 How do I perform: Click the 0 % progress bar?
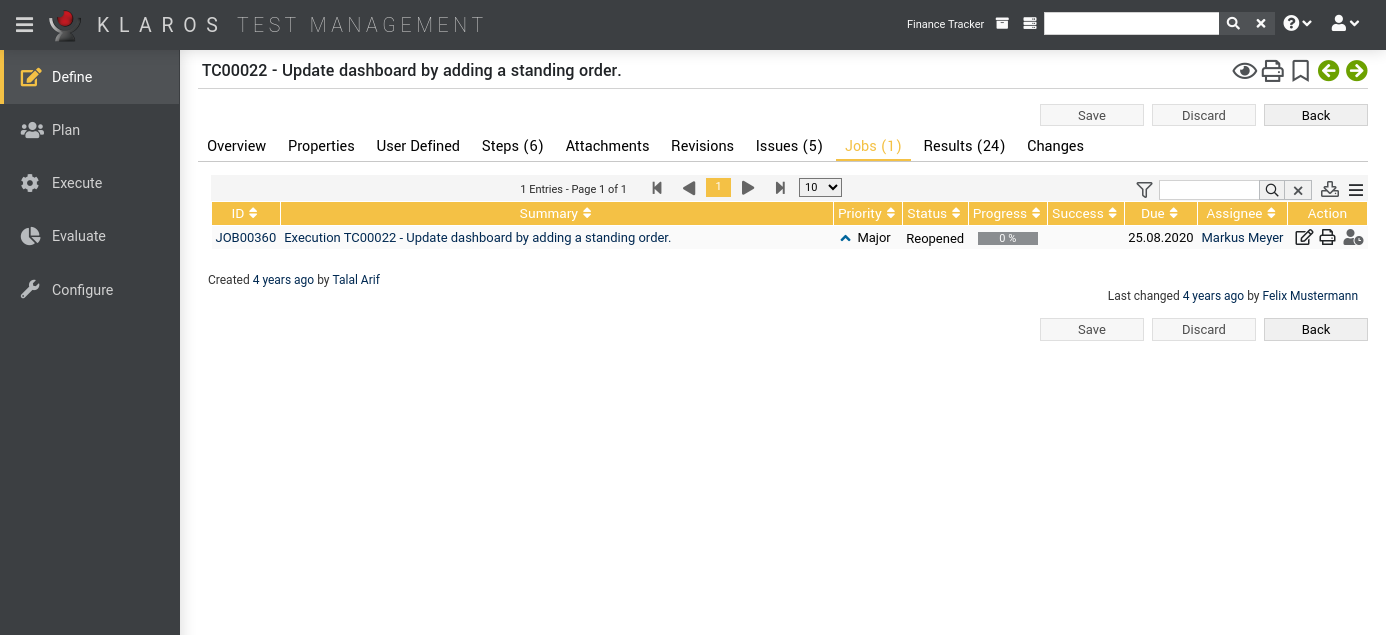pos(1007,239)
